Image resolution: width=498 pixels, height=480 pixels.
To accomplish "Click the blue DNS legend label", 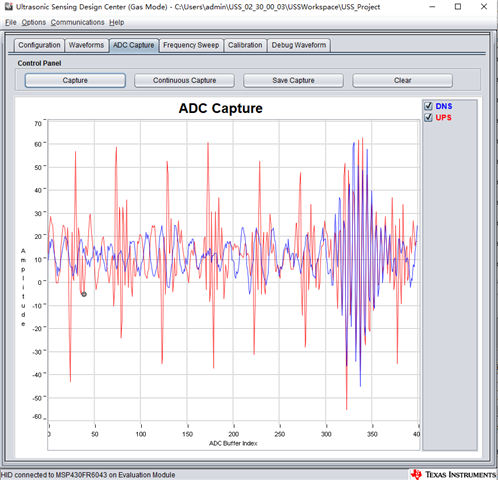I will [444, 106].
